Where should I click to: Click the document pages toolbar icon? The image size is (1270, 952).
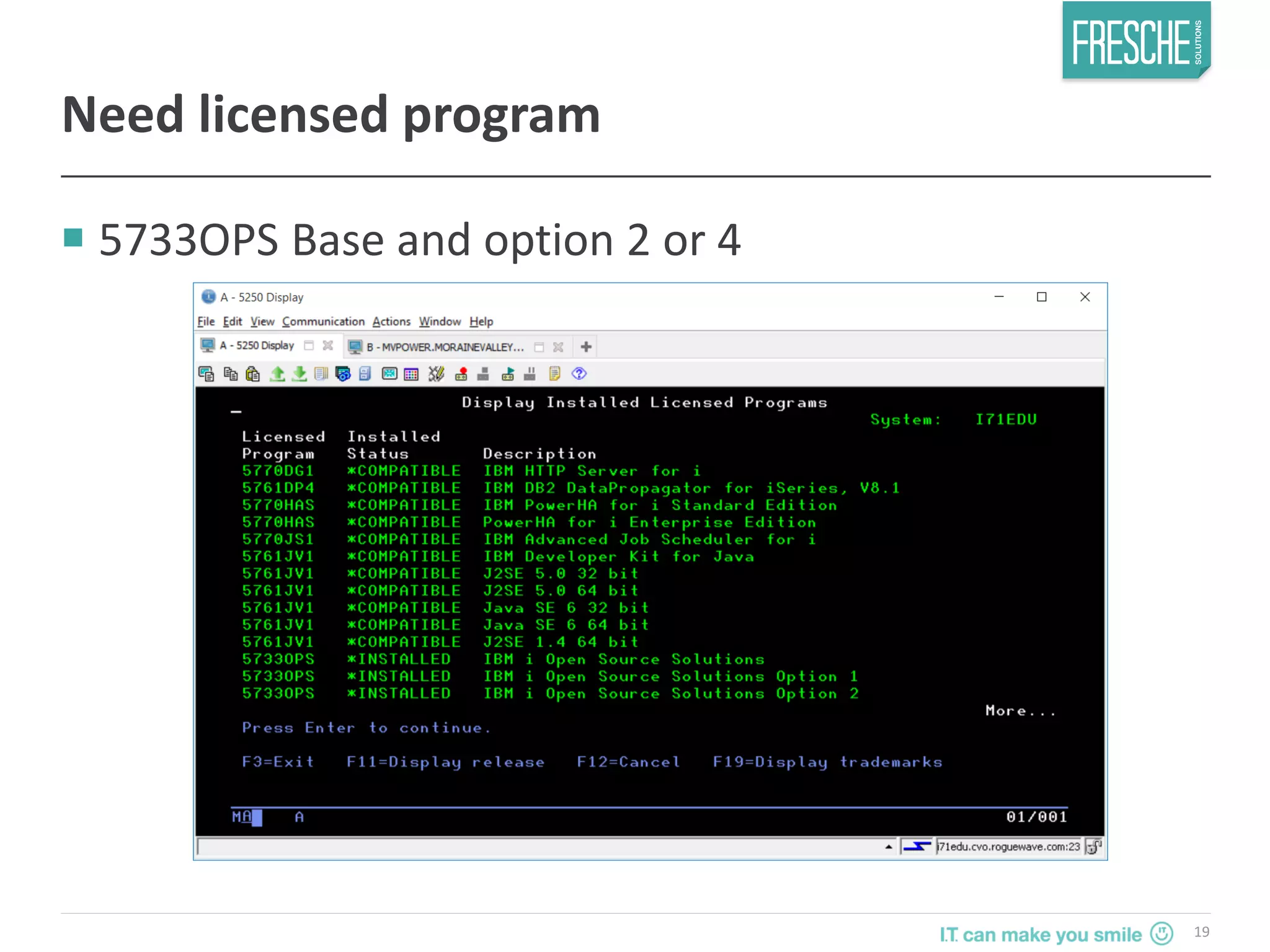321,374
